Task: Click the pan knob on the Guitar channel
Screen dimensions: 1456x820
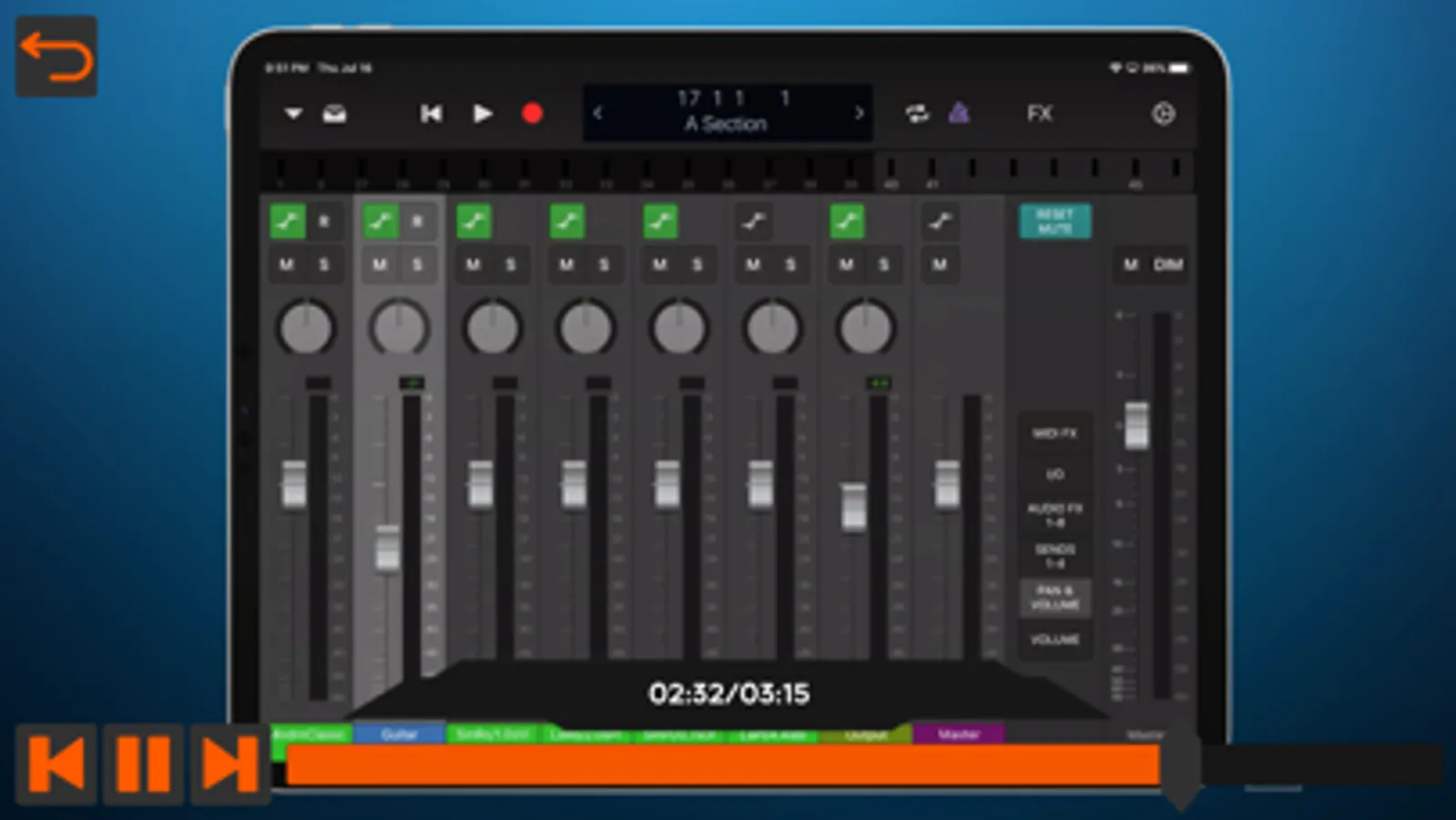Action: [x=400, y=328]
